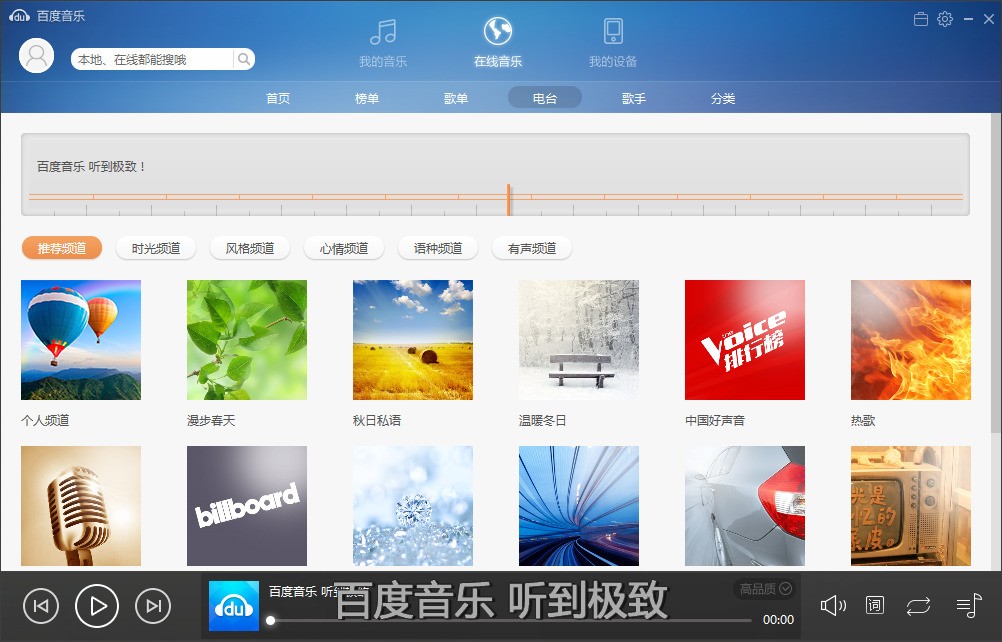The width and height of the screenshot is (1002, 642).
Task: Click the radio tuner dial bar
Action: coord(495,174)
